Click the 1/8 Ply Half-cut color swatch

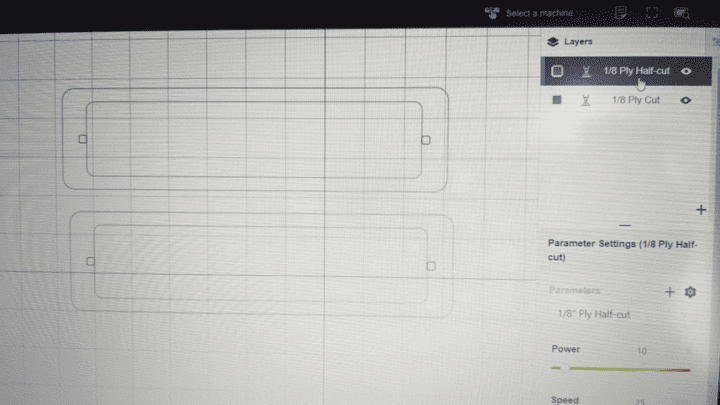(x=557, y=71)
